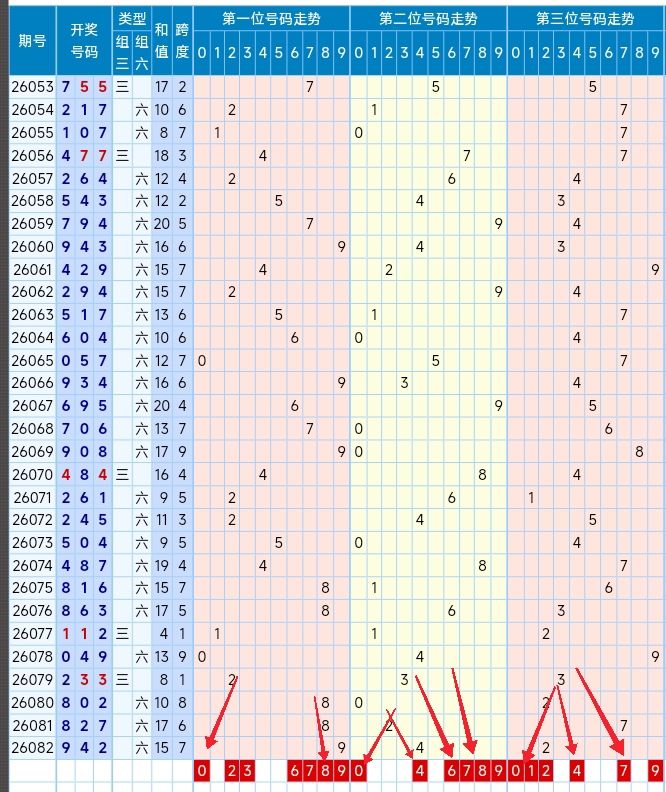Select issue number 26064
The image size is (666, 792).
tap(32, 338)
